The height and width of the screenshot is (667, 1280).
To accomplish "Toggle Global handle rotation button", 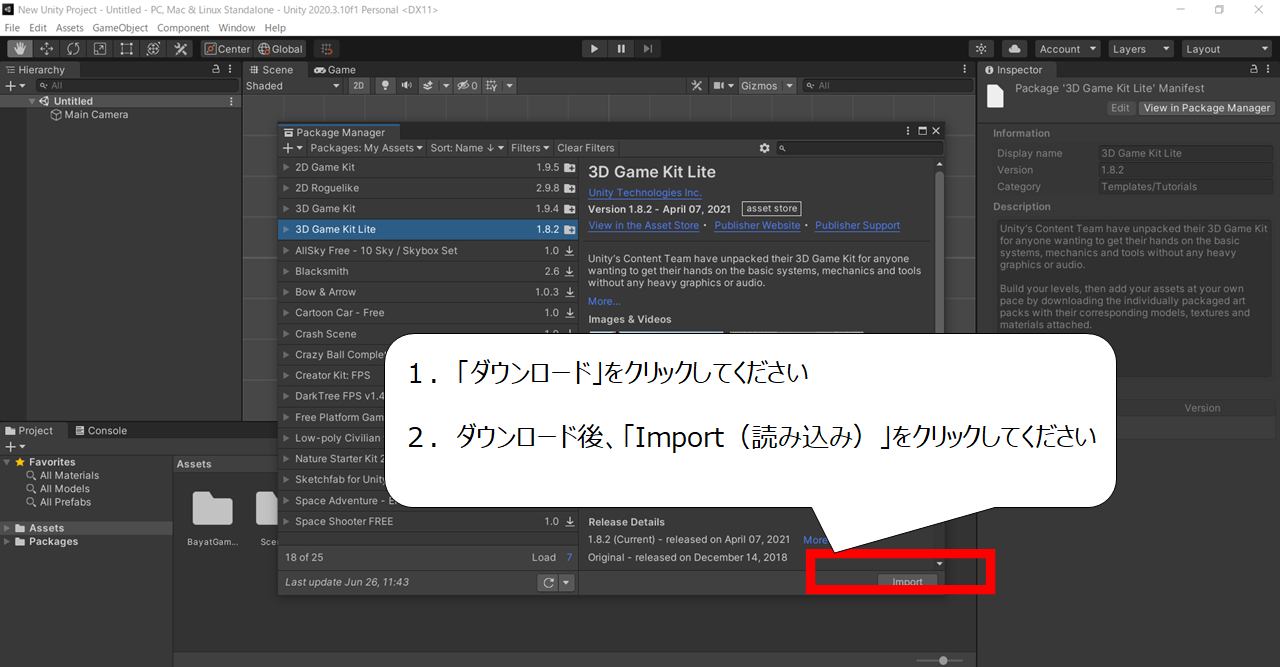I will click(280, 48).
